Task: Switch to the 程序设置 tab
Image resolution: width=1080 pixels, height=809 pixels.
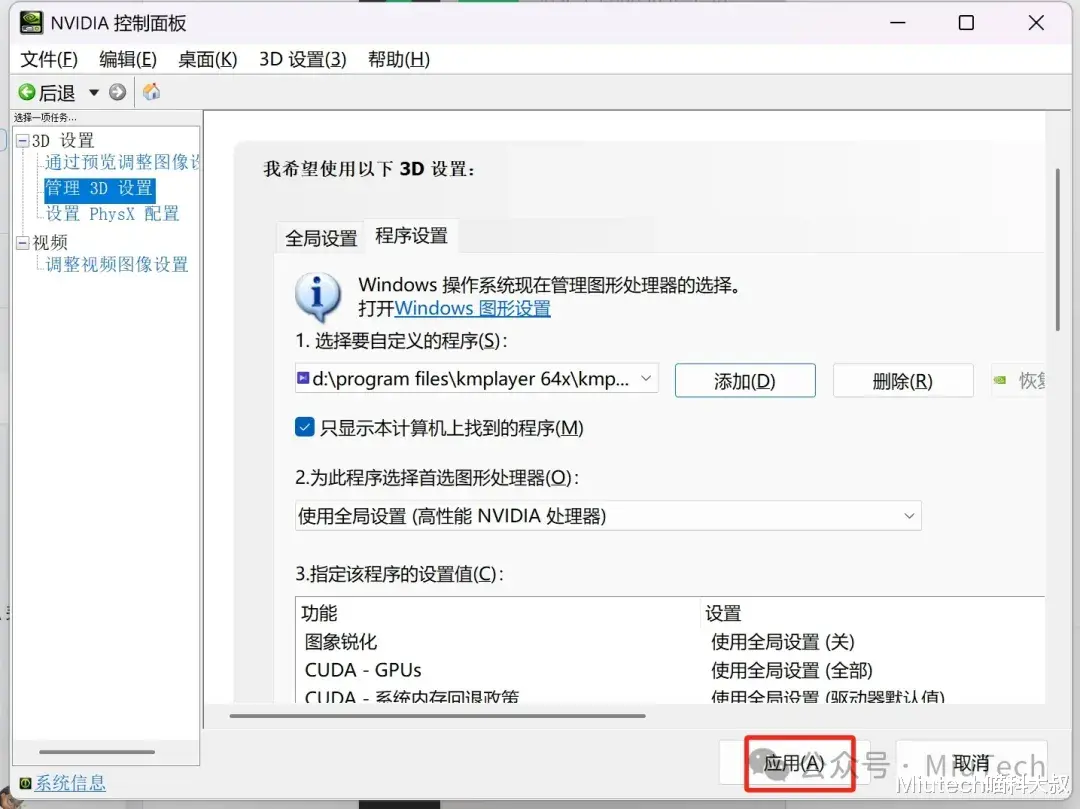Action: click(x=411, y=235)
